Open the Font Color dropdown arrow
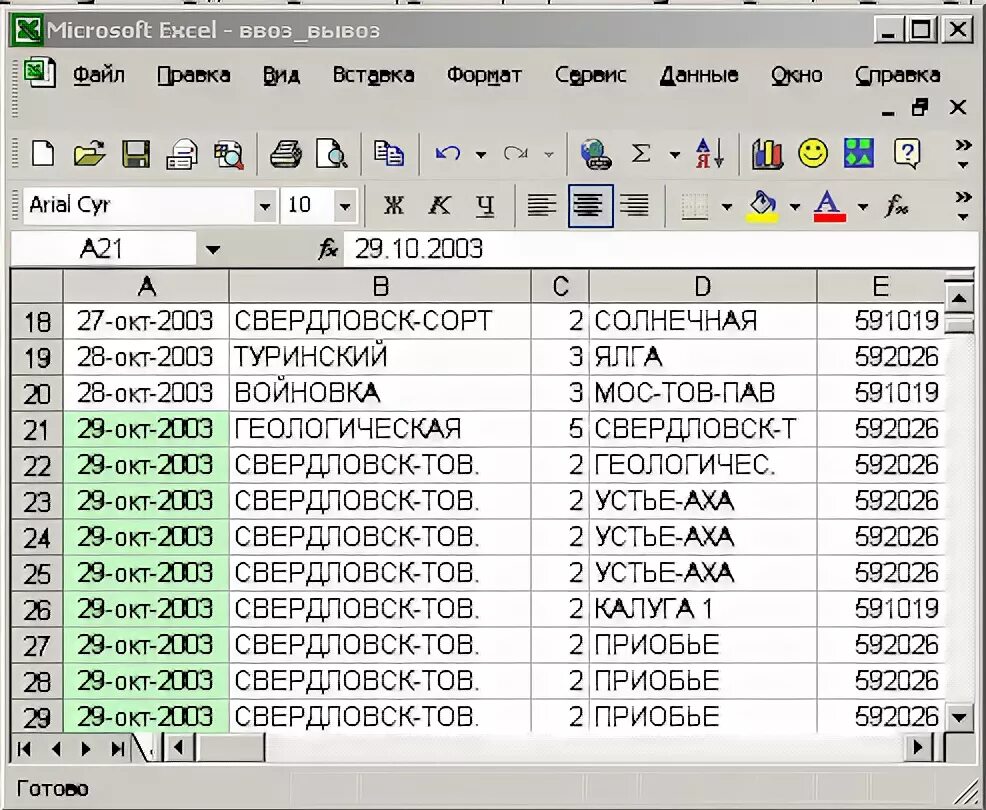This screenshot has width=986, height=810. coord(863,206)
